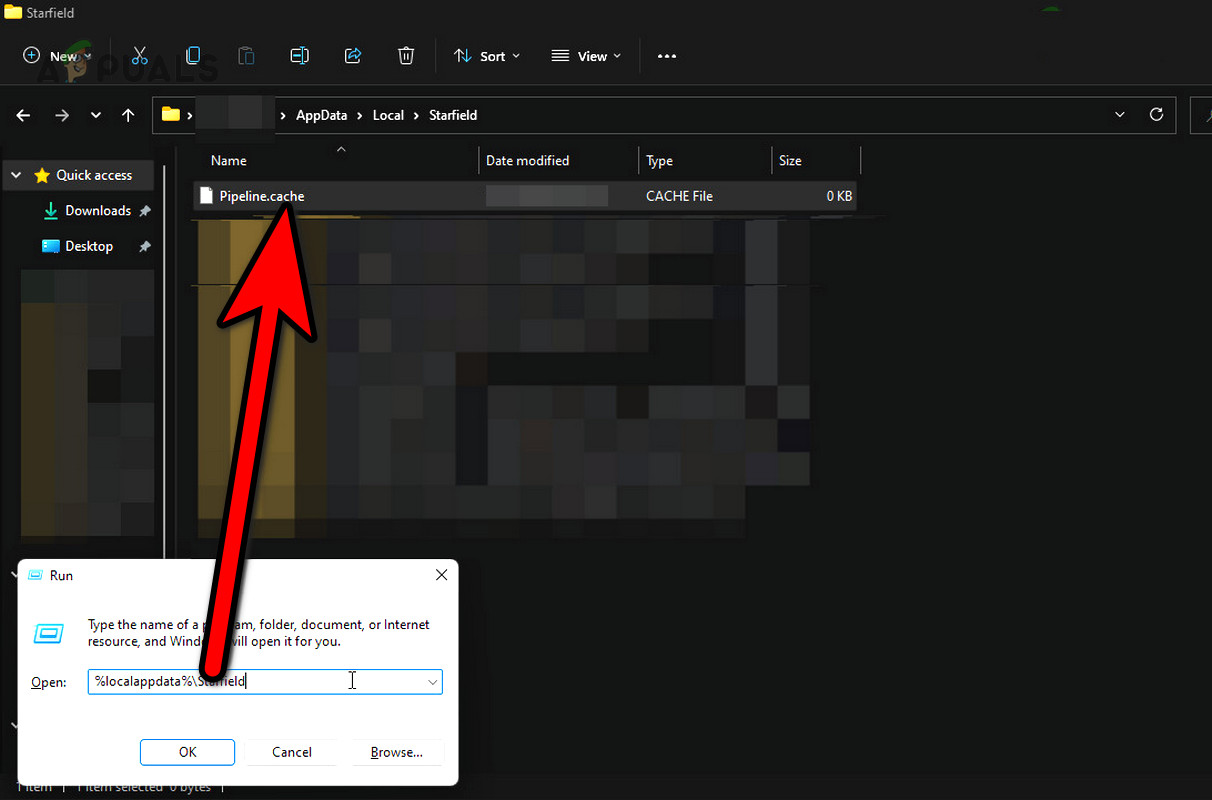Copy Pipeline.cache using the Copy icon
Screen dimensions: 1212x800
coord(192,55)
